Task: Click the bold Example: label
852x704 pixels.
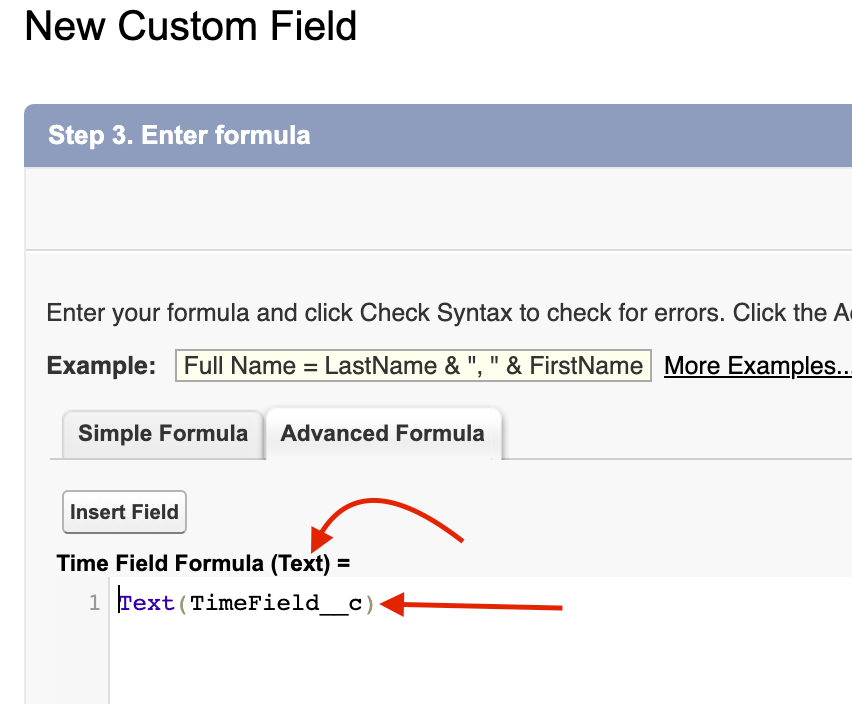Action: [x=101, y=366]
